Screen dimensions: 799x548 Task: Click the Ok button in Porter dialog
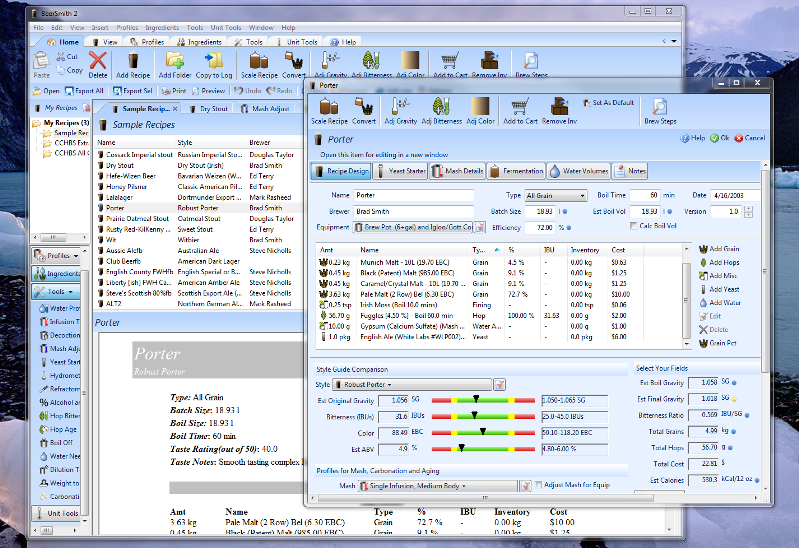pyautogui.click(x=720, y=138)
